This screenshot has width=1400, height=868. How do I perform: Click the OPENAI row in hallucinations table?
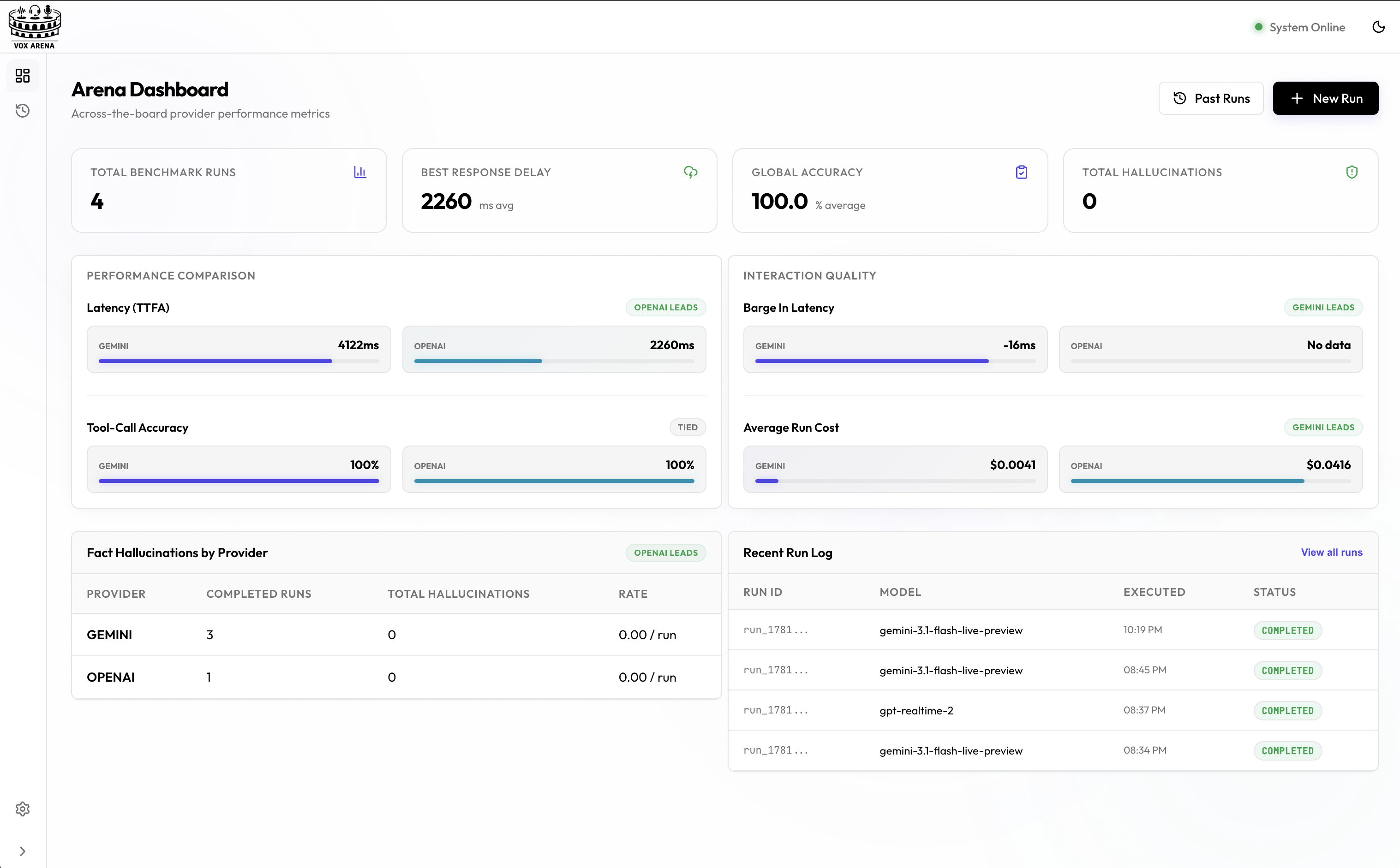pyautogui.click(x=396, y=677)
